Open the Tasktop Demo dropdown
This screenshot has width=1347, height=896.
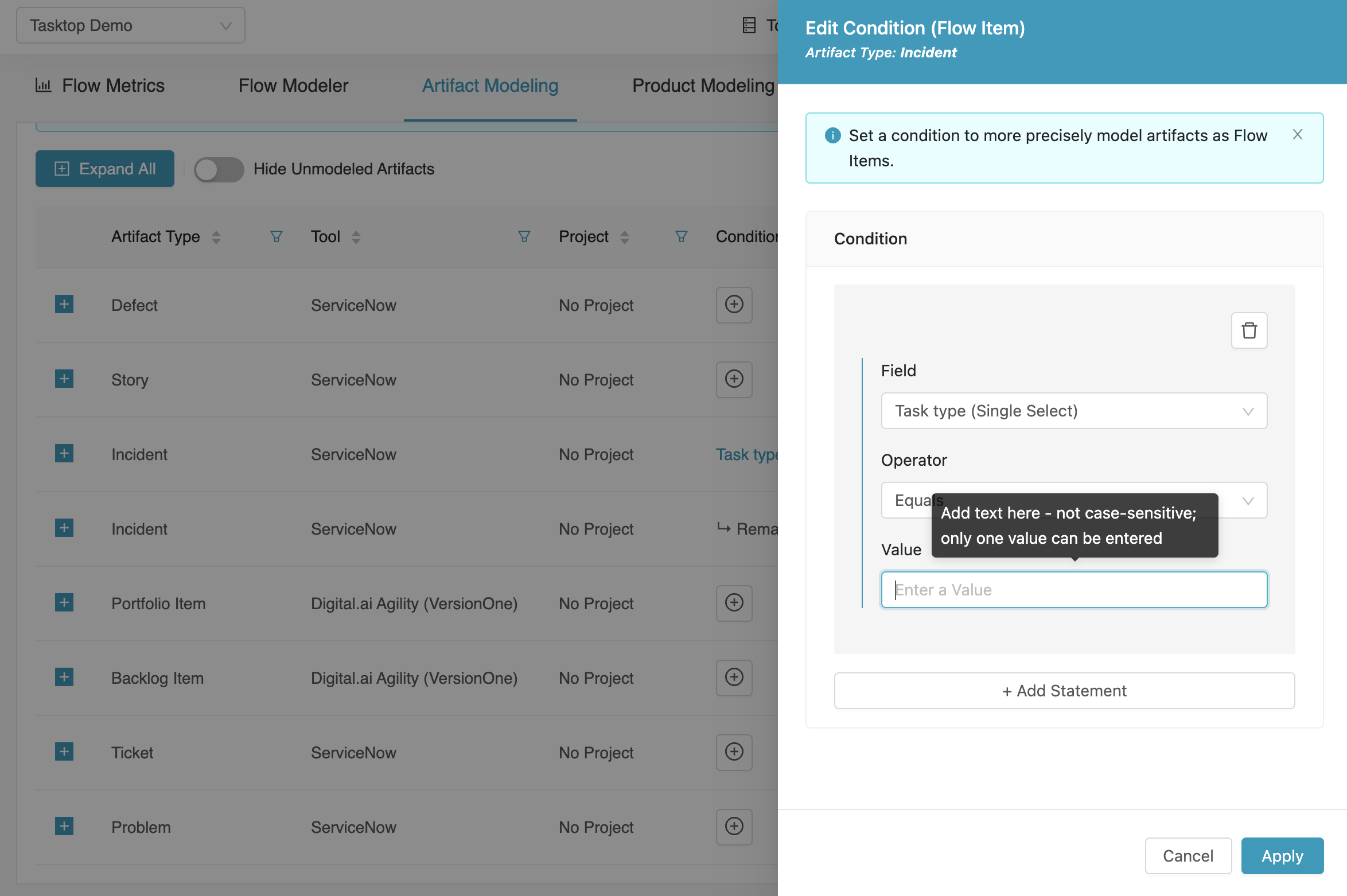click(x=131, y=25)
